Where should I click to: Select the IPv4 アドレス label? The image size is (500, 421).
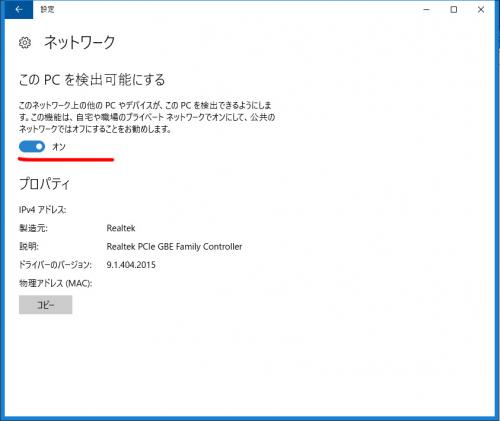(43, 210)
